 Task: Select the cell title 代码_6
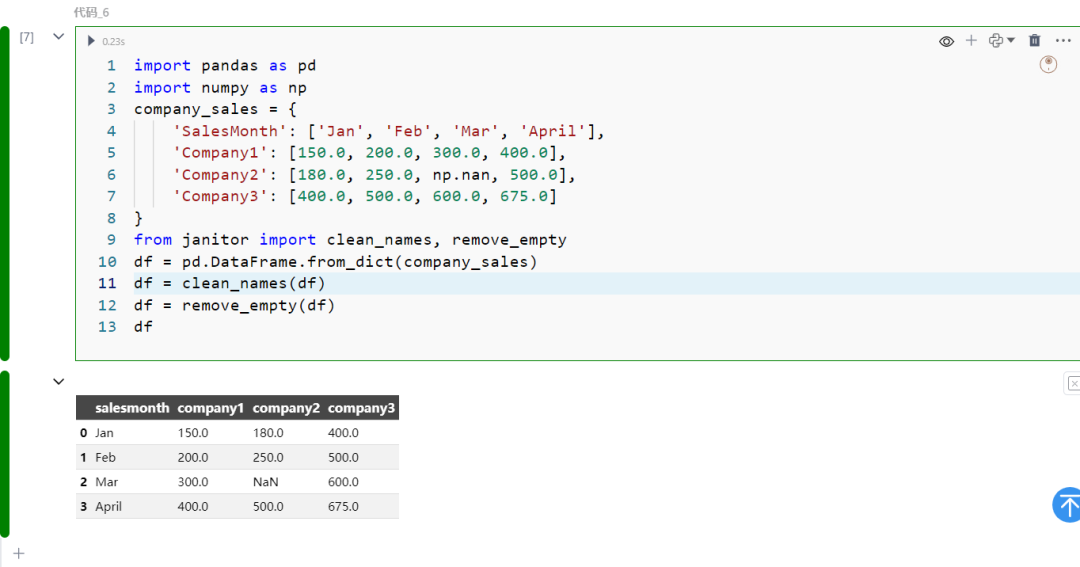(x=91, y=12)
